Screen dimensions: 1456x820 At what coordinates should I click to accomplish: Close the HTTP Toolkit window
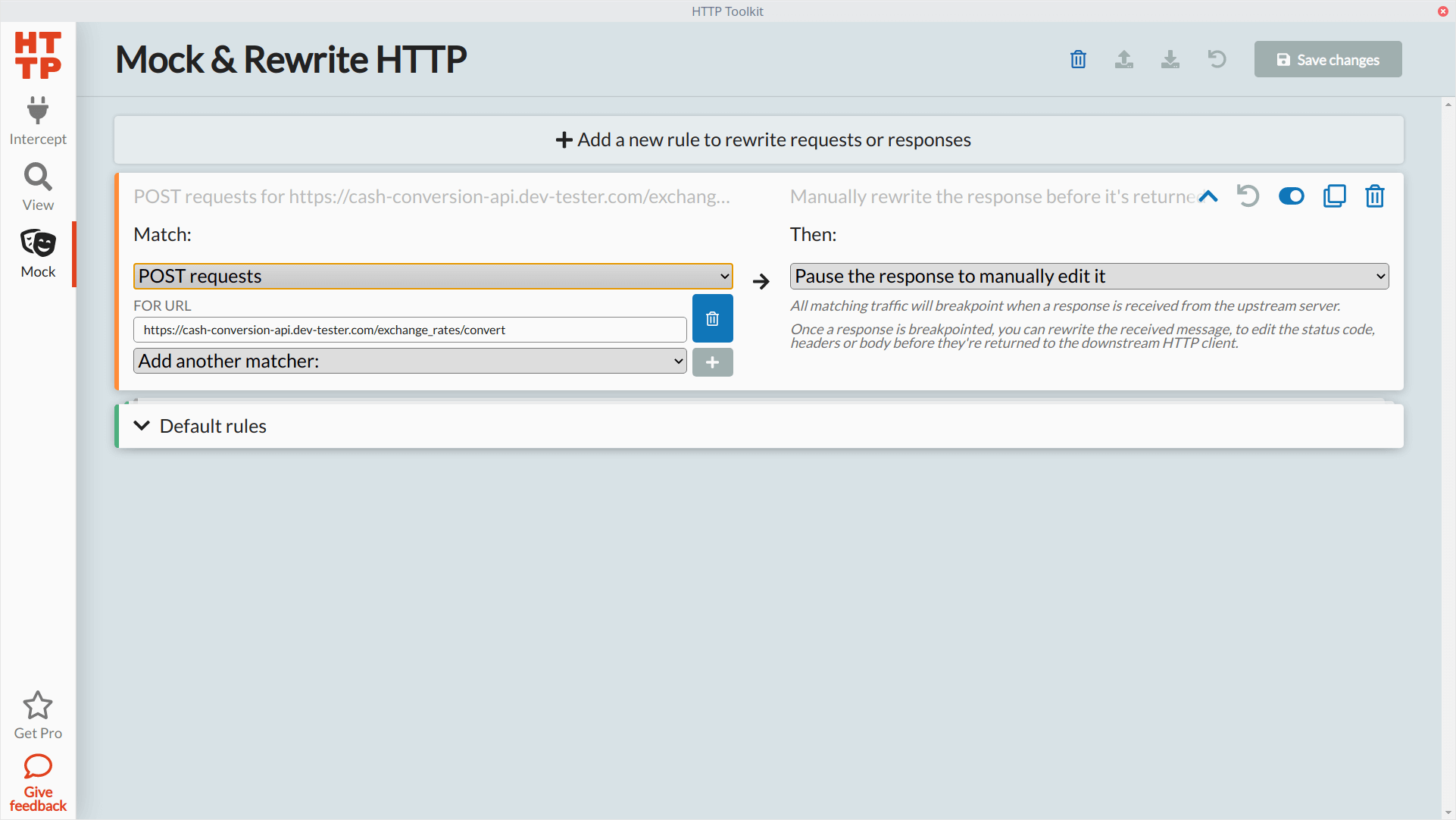1443,11
